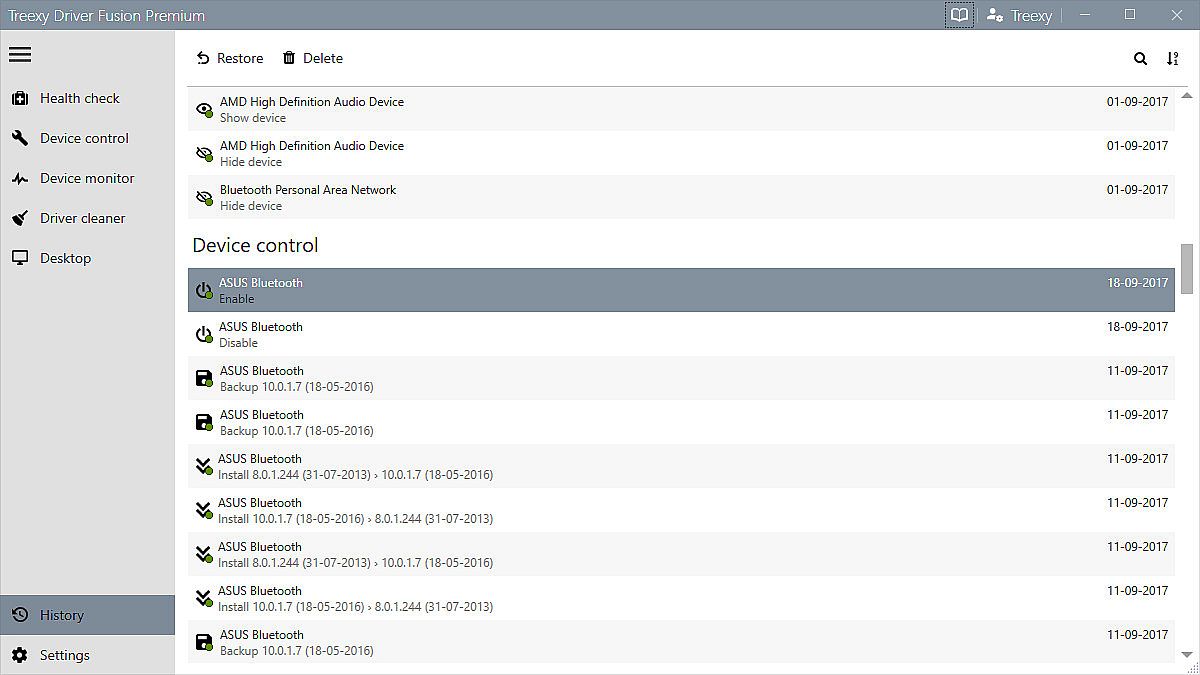This screenshot has width=1200, height=675.
Task: Click install icon of second 8.0.1.244 › 10.0.1.7 entry
Action: click(204, 554)
